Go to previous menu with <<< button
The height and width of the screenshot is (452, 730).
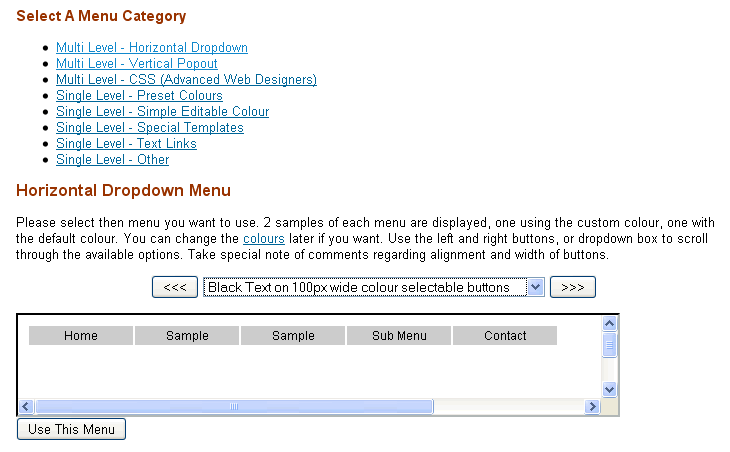[x=175, y=287]
